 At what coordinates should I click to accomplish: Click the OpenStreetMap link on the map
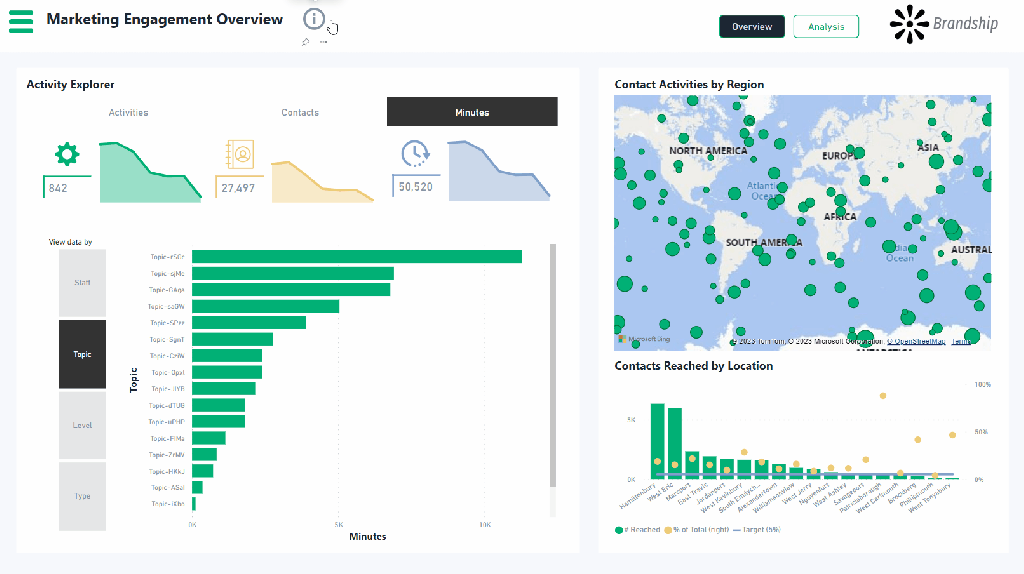[x=918, y=341]
